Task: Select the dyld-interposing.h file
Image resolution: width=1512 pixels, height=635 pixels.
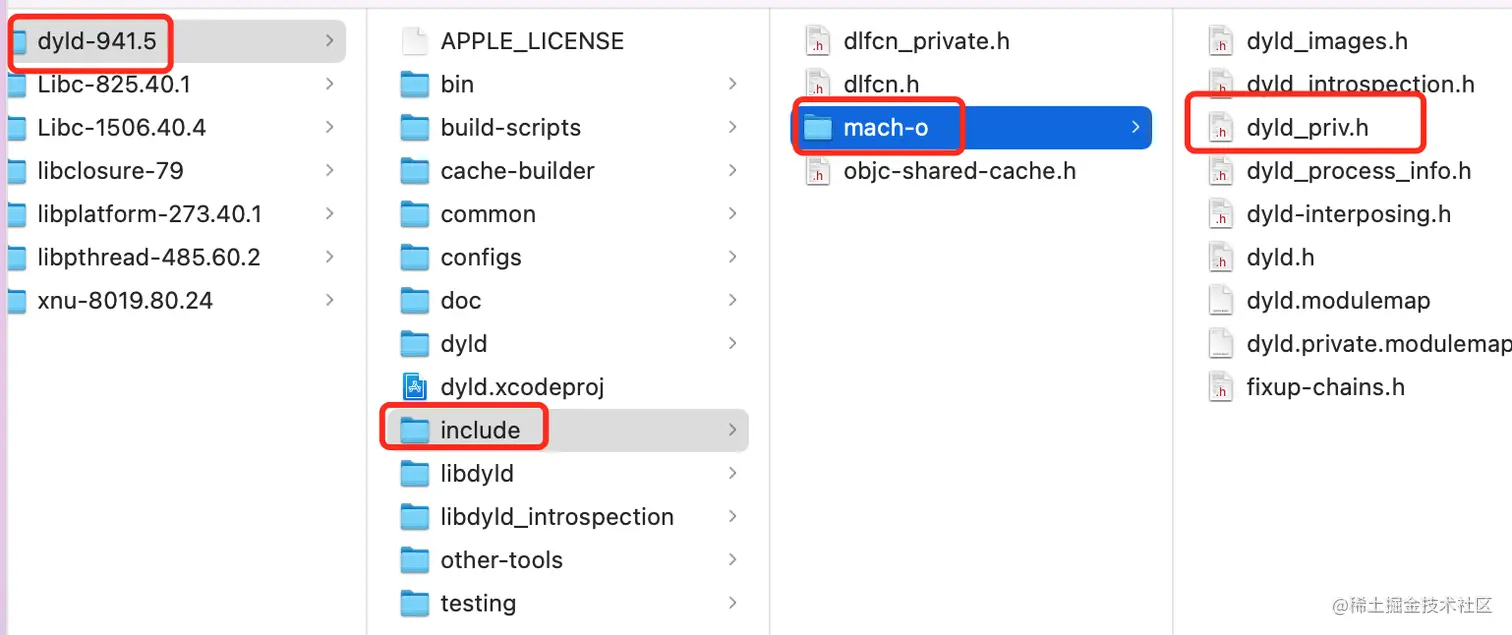Action: click(x=1348, y=214)
